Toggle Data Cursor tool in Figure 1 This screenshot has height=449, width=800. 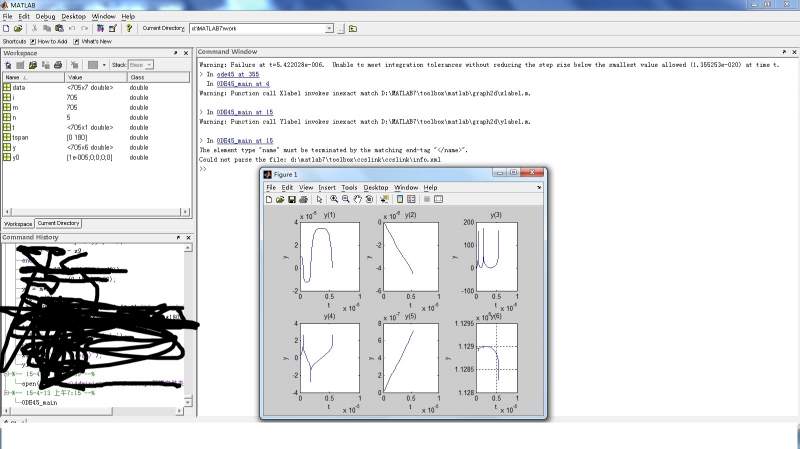click(x=384, y=199)
